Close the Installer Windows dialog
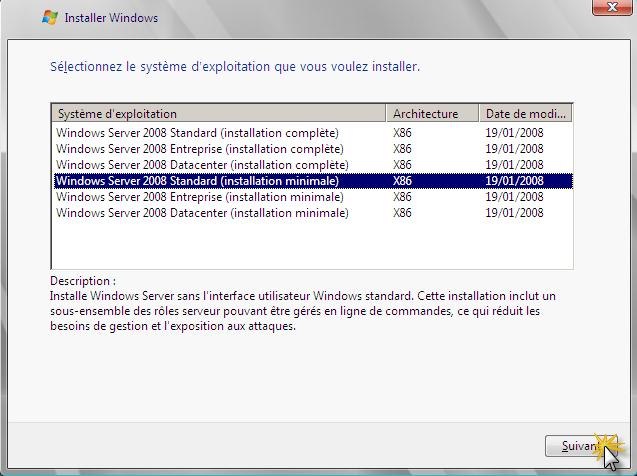This screenshot has width=637, height=476. tap(612, 7)
